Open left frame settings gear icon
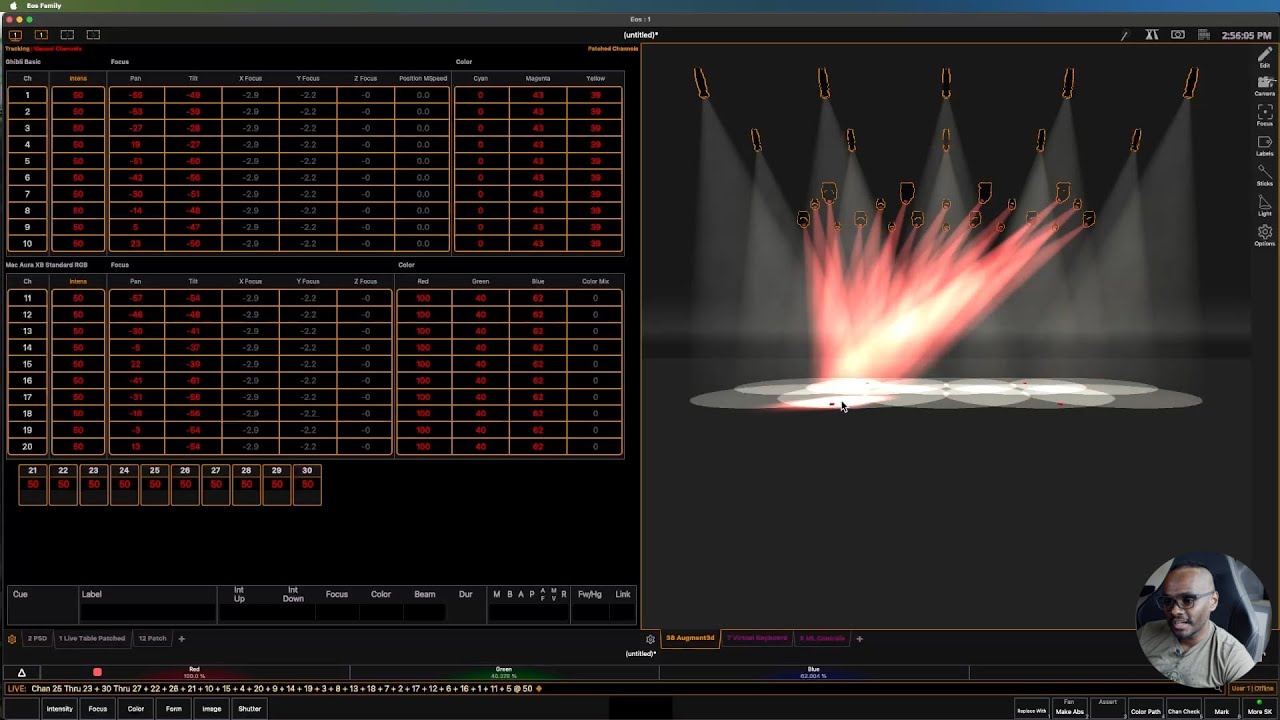Viewport: 1280px width, 720px height. 12,638
